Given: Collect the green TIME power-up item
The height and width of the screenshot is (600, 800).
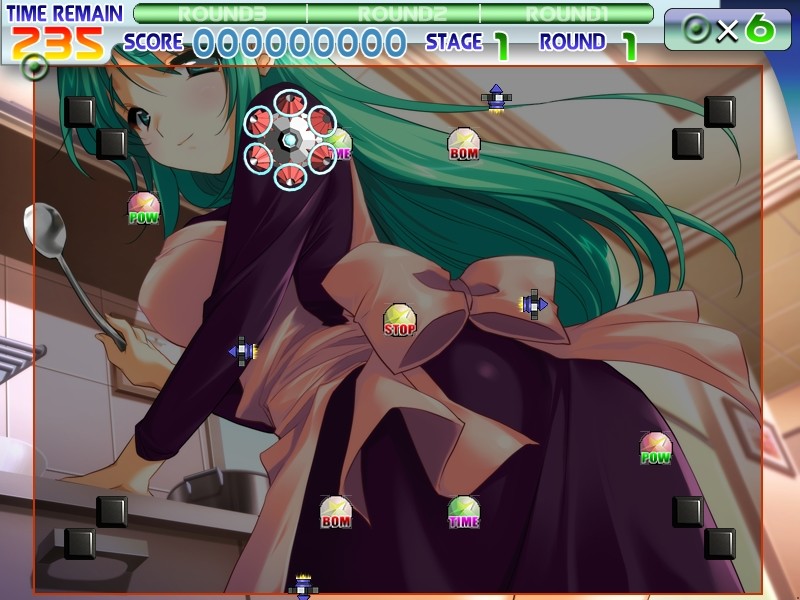Looking at the screenshot, I should [464, 512].
